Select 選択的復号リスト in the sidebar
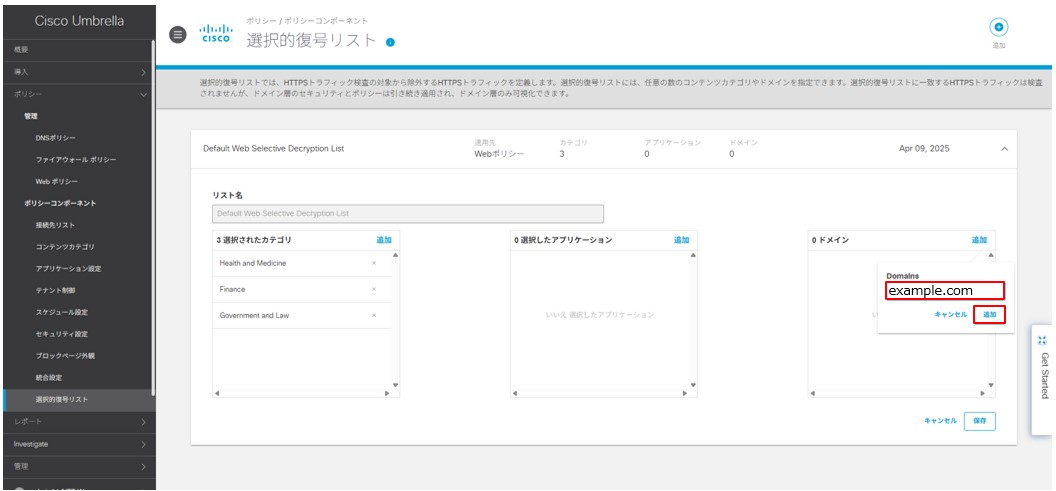Viewport: 1056px width, 491px height. tap(77, 399)
